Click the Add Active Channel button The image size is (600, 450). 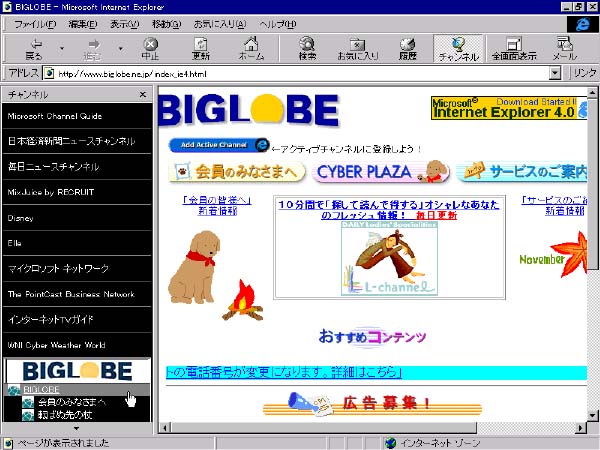click(x=219, y=145)
